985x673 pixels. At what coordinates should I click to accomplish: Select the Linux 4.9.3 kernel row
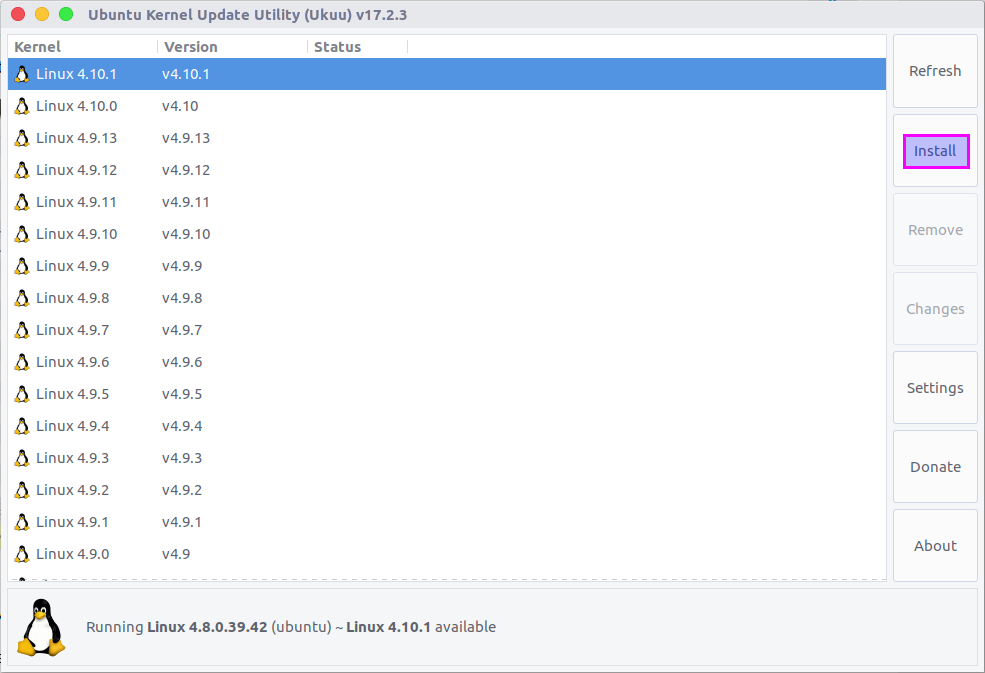(x=447, y=459)
